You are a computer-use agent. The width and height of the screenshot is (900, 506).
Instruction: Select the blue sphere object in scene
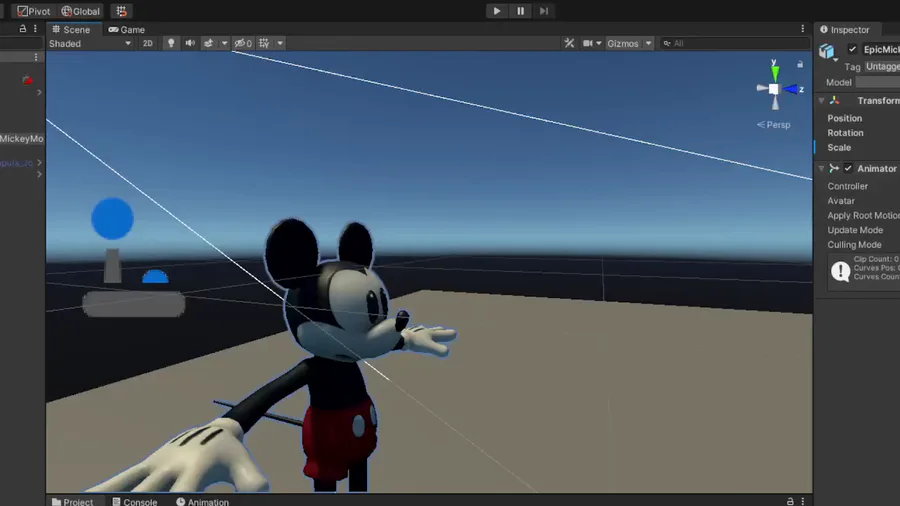pos(112,219)
